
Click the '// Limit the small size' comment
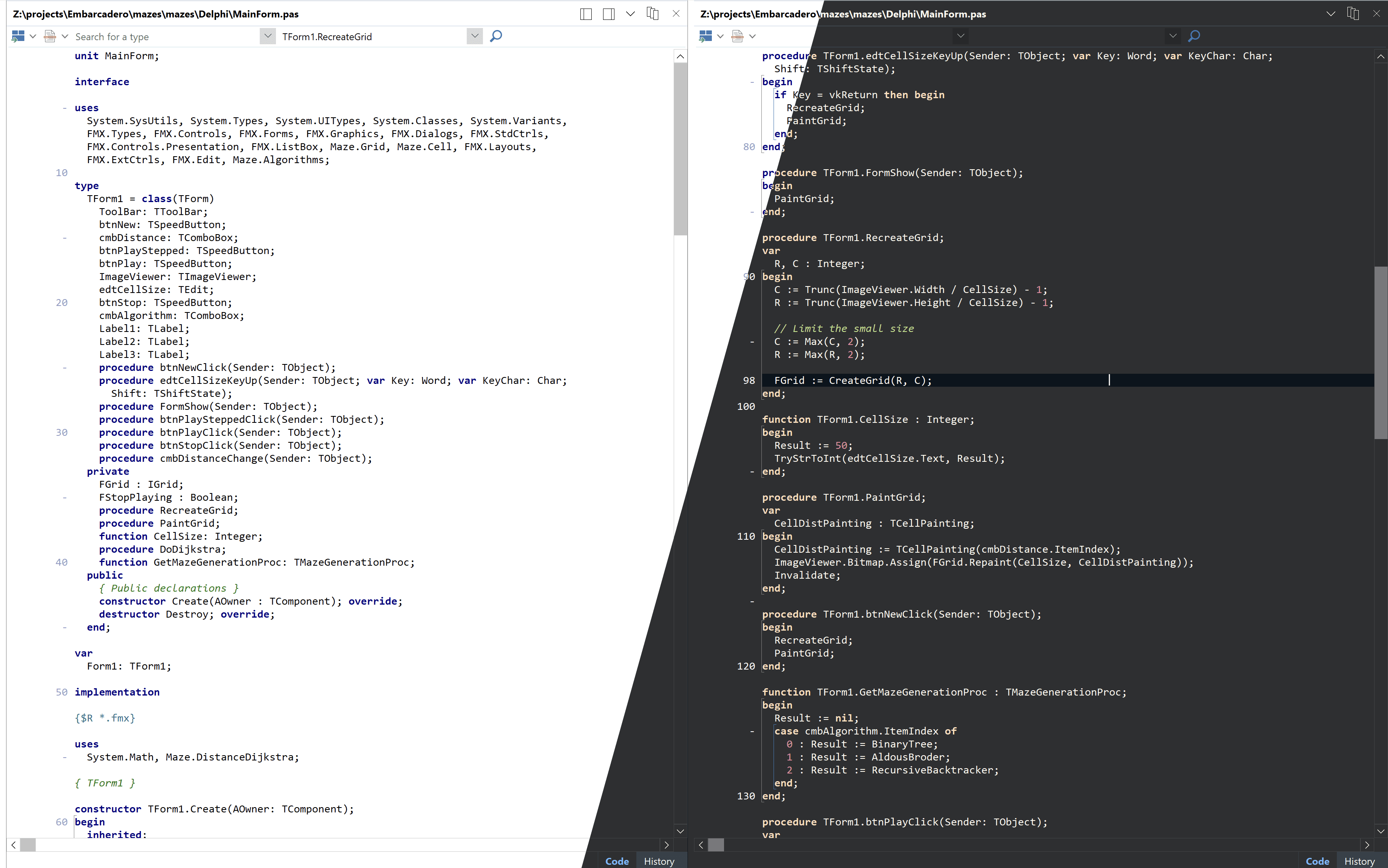point(844,328)
